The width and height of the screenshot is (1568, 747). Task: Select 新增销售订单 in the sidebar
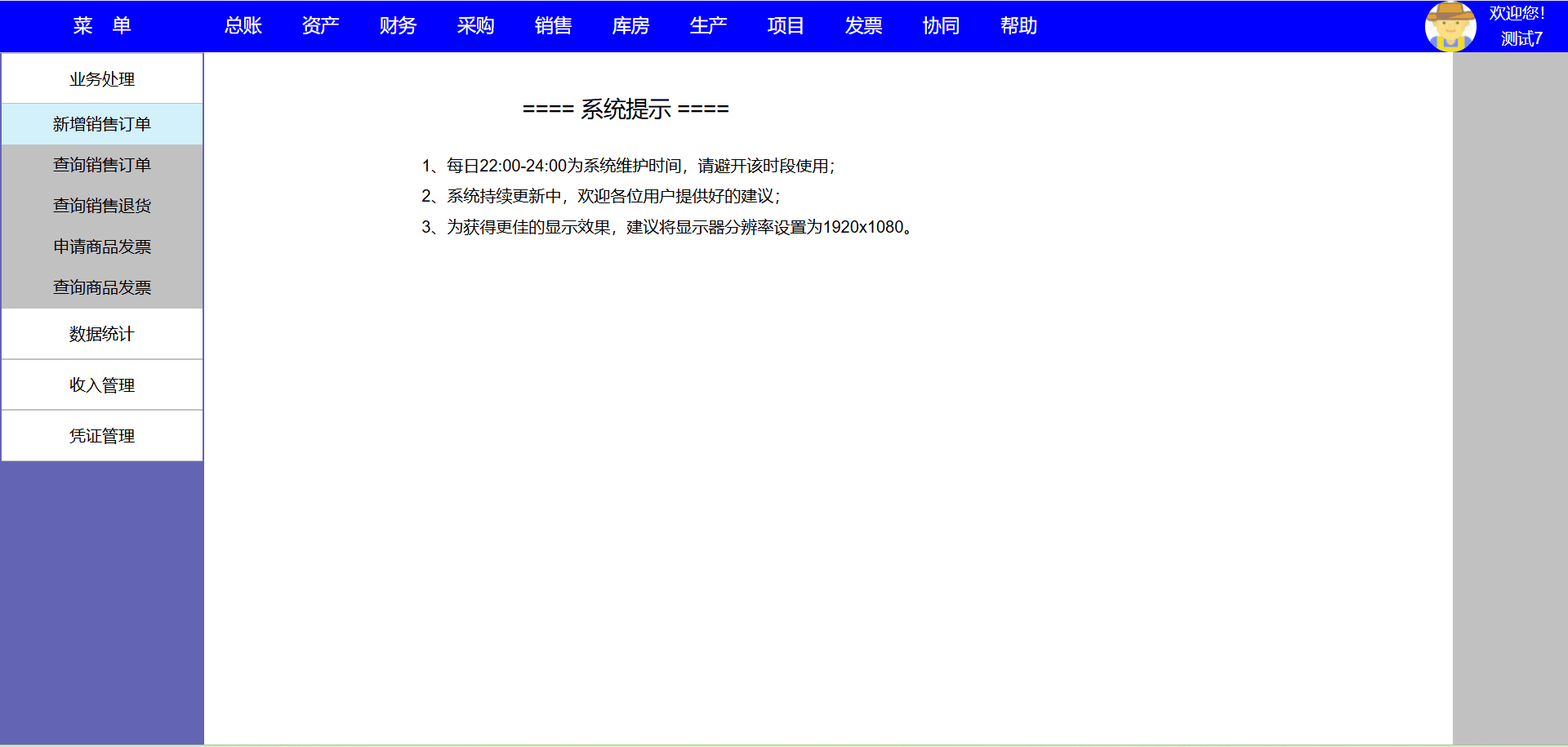(102, 124)
